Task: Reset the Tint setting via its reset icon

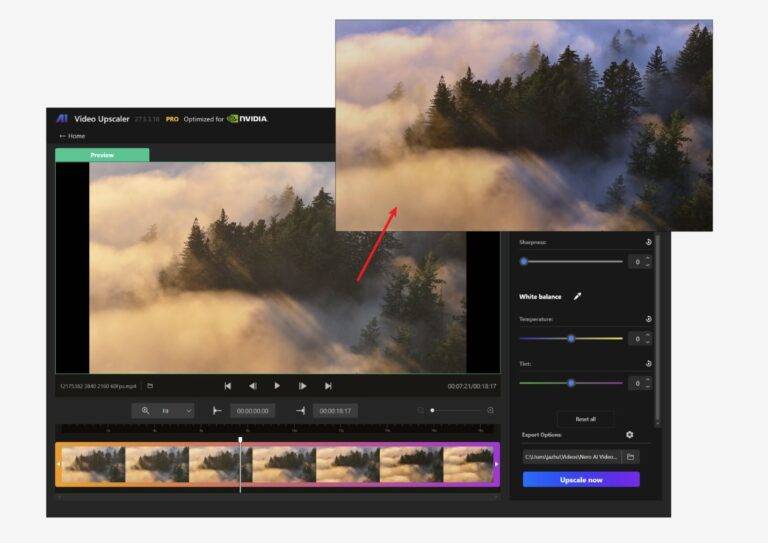Action: tap(648, 364)
